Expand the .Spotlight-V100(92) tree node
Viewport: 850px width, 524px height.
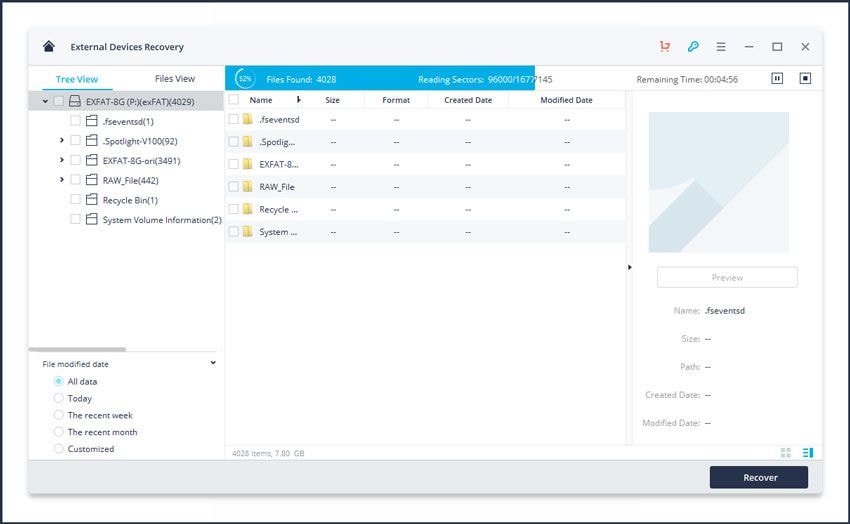point(62,140)
